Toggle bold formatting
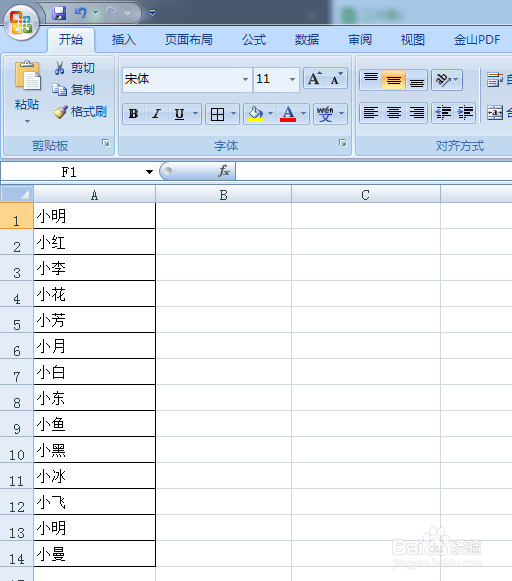Viewport: 512px width, 581px height. [134, 114]
